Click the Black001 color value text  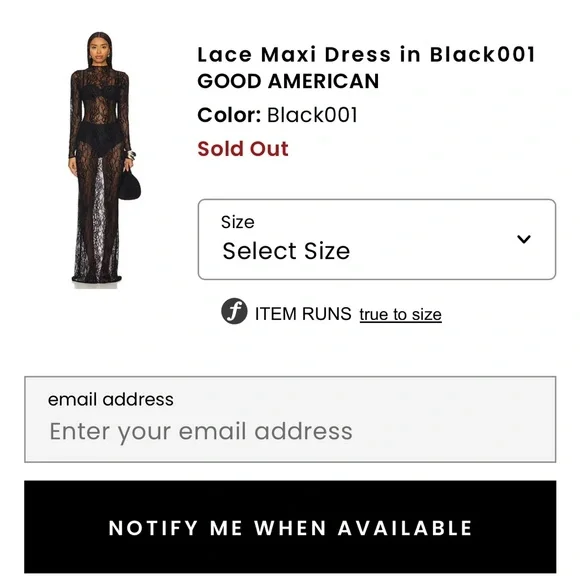tap(312, 115)
